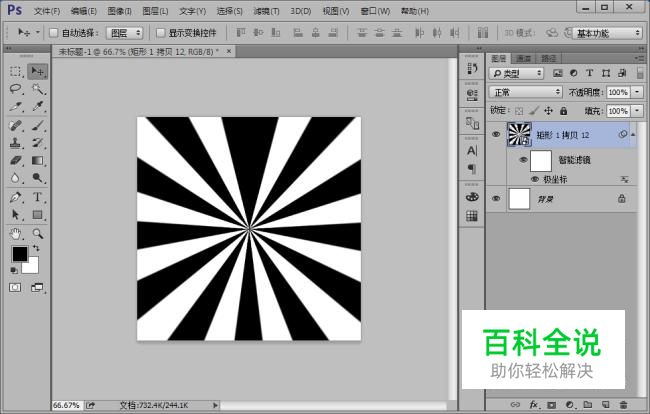This screenshot has height=414, width=650.
Task: Toggle lock position
Action: pos(548,111)
